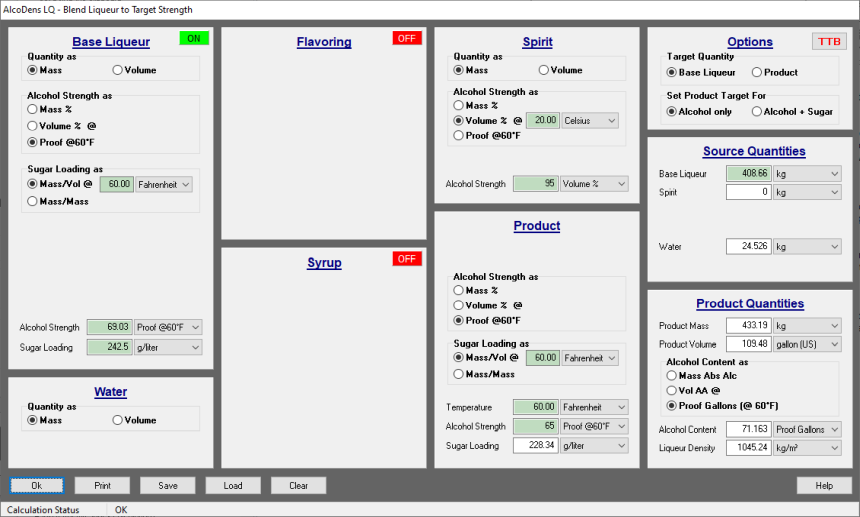Image resolution: width=860 pixels, height=517 pixels.
Task: Select Mass/Mass sugar loading in Base Liqueur
Action: [58, 201]
